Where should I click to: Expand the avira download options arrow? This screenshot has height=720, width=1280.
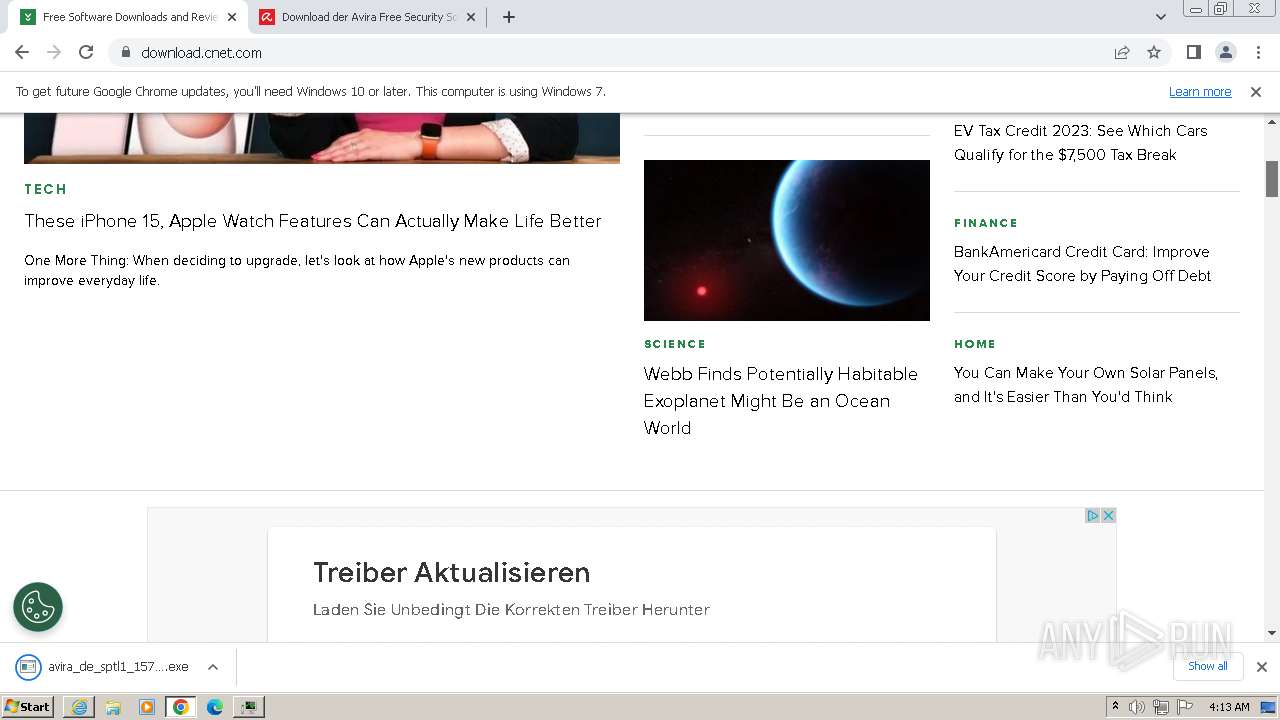click(x=213, y=667)
